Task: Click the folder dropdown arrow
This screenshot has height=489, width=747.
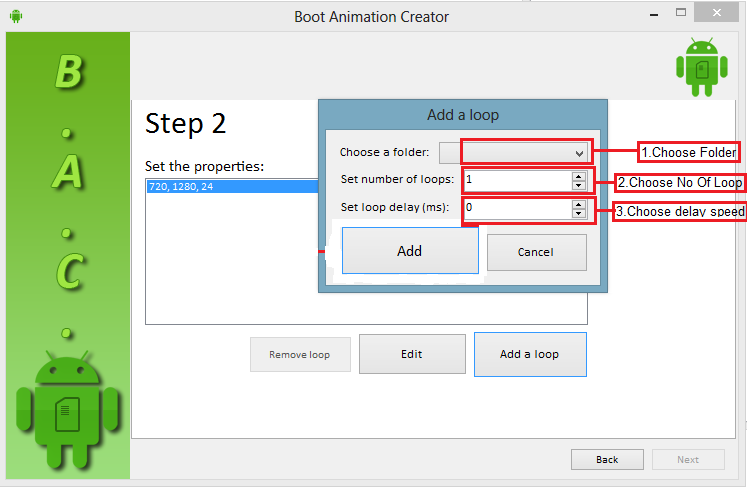Action: 579,153
